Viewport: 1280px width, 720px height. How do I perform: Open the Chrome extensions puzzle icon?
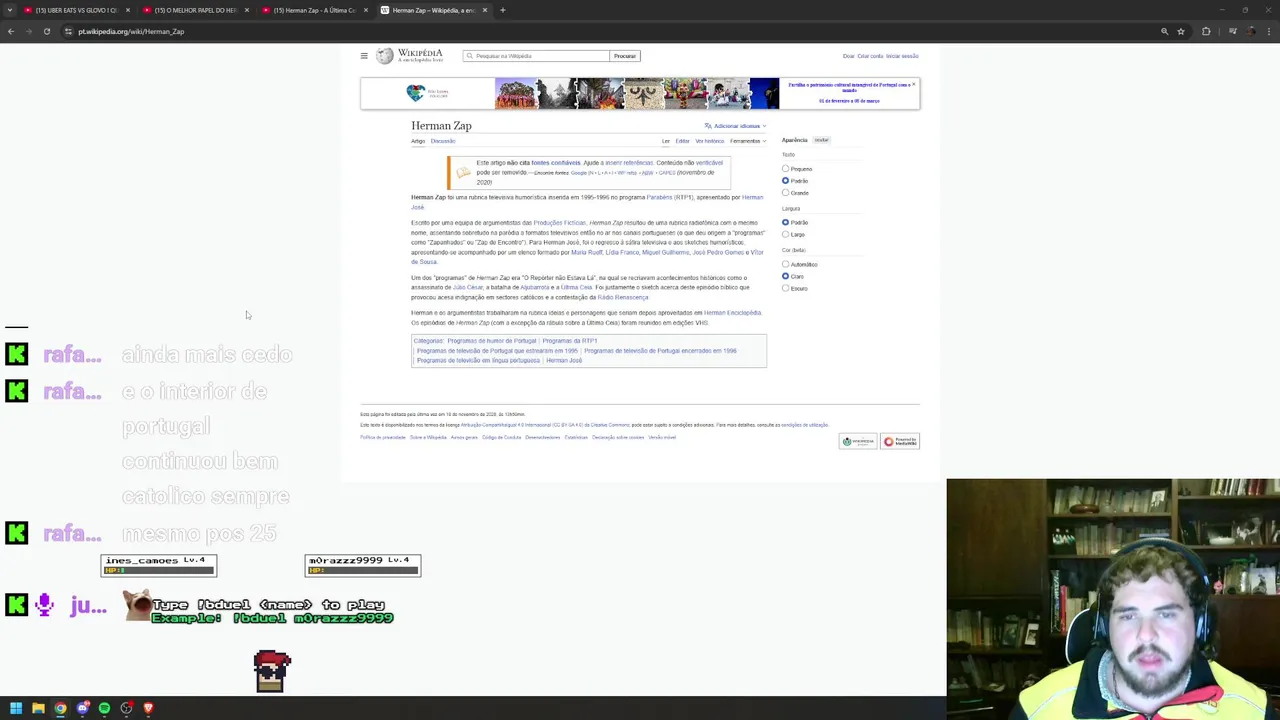[1206, 31]
